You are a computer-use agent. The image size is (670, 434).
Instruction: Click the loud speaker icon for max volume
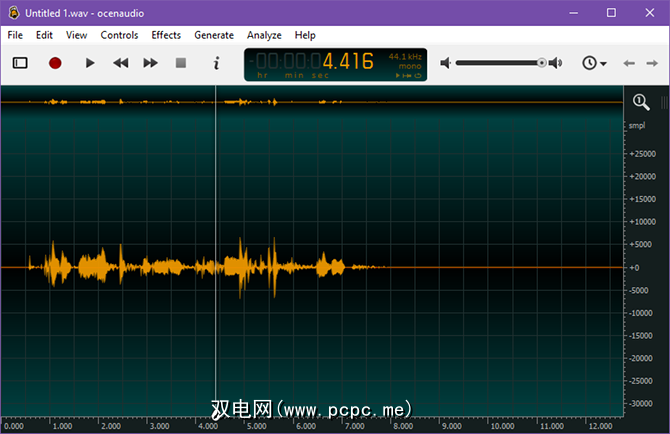pos(556,63)
